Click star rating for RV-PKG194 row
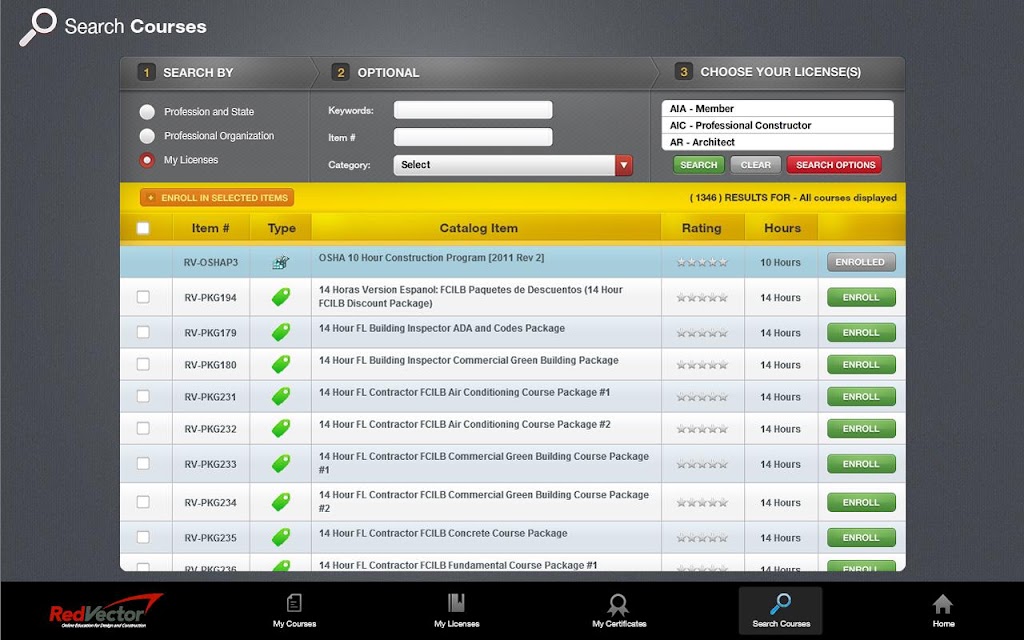The width and height of the screenshot is (1024, 640). [x=702, y=298]
